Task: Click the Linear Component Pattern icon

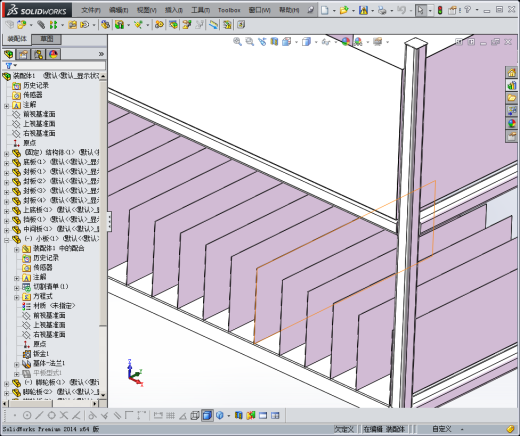Action: click(x=53, y=25)
